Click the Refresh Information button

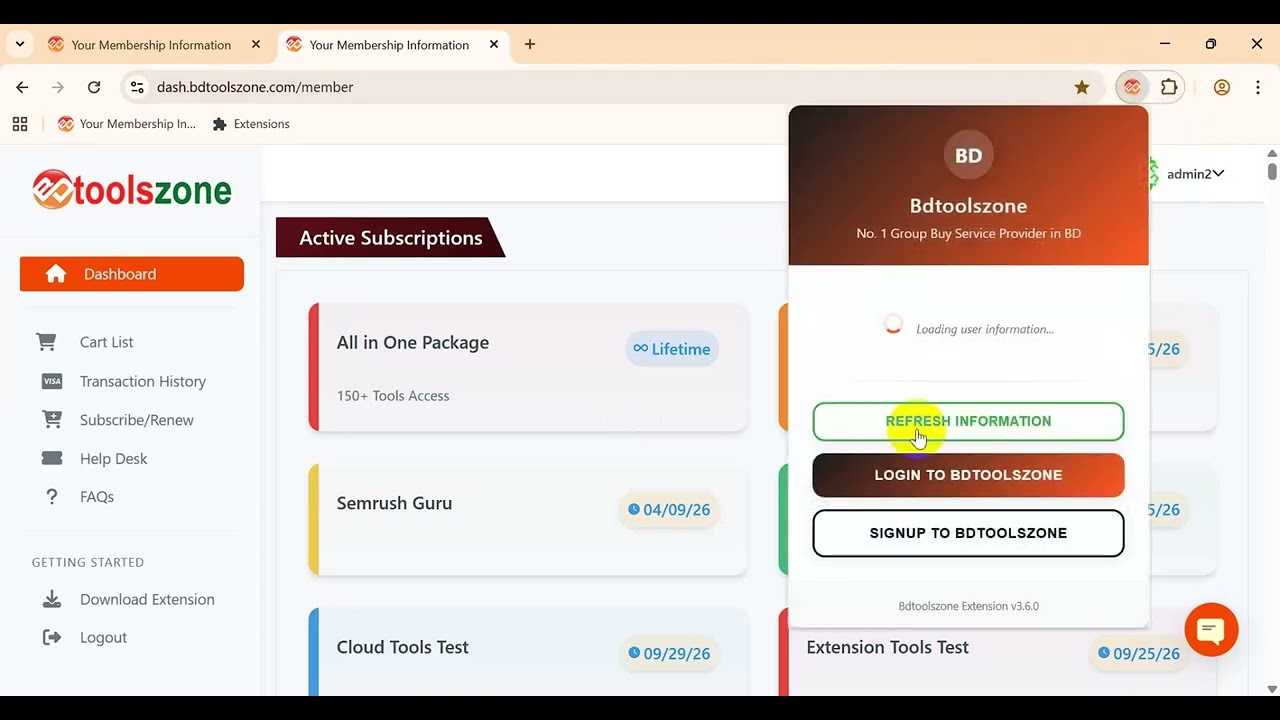pos(968,421)
